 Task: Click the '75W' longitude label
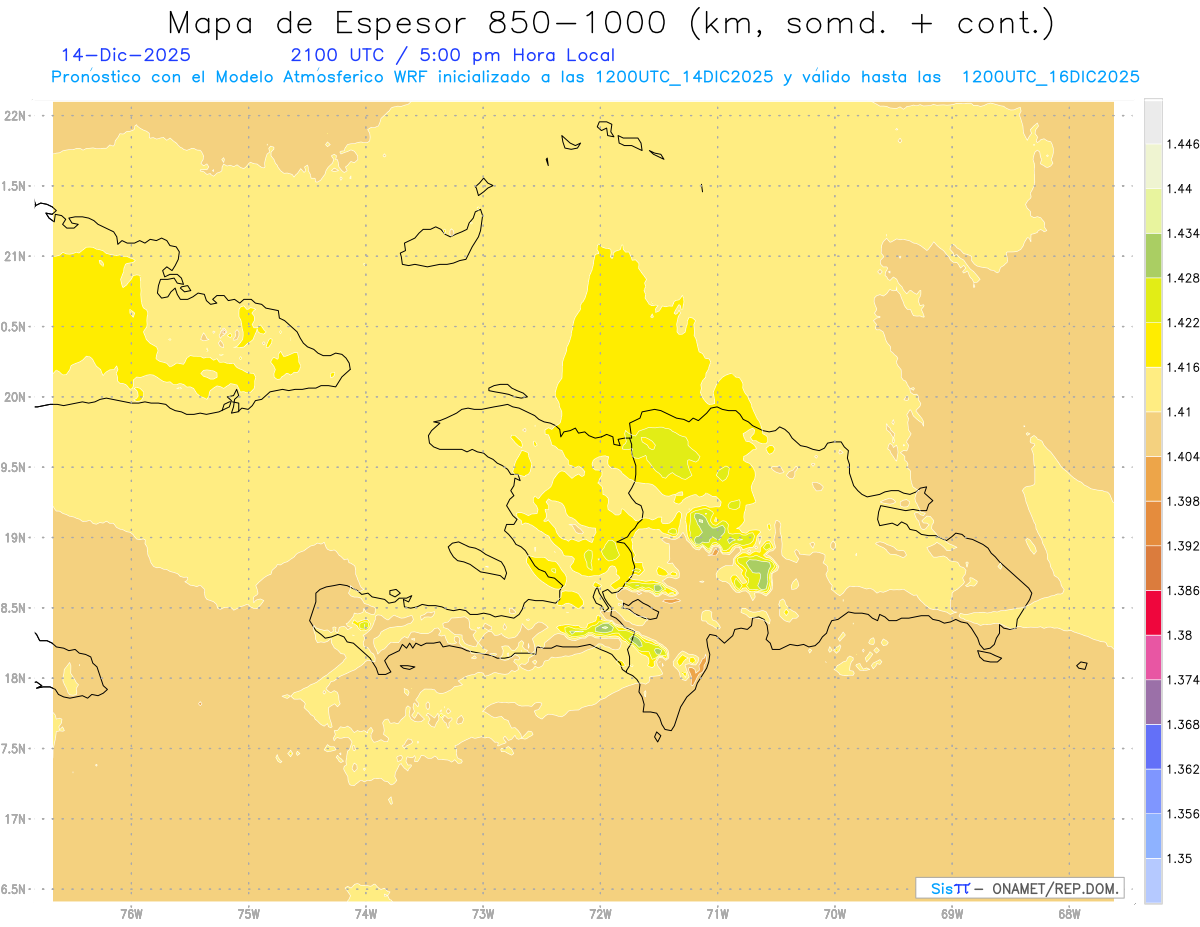tap(248, 913)
